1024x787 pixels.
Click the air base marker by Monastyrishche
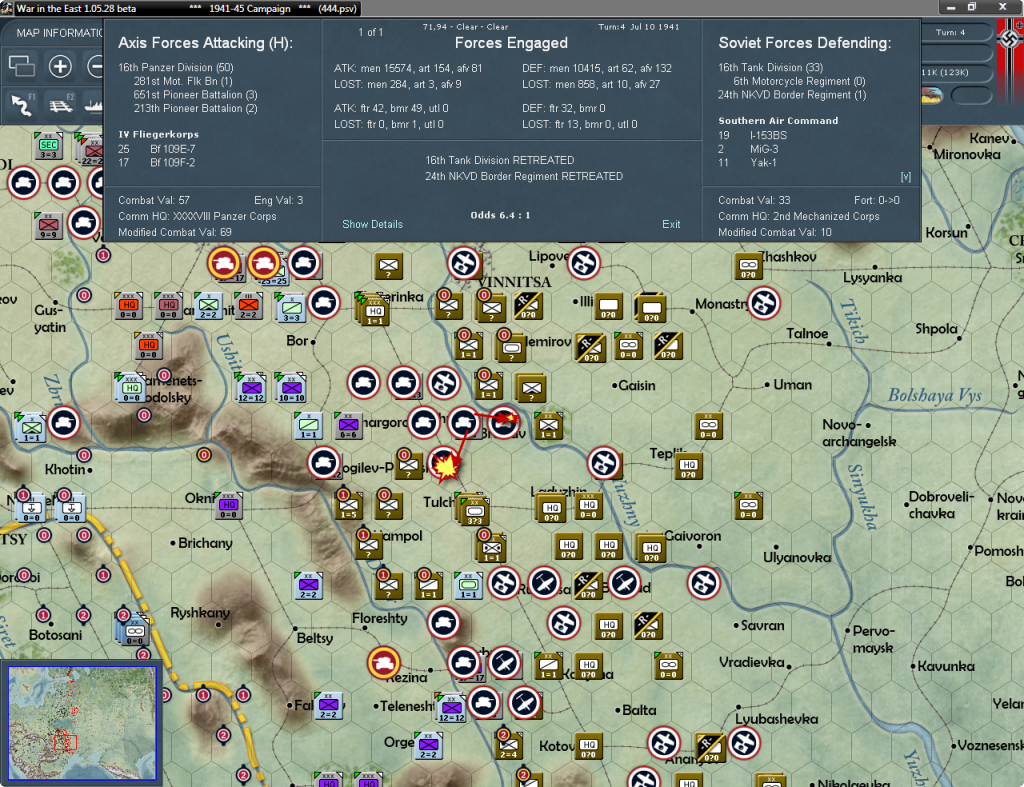click(763, 303)
